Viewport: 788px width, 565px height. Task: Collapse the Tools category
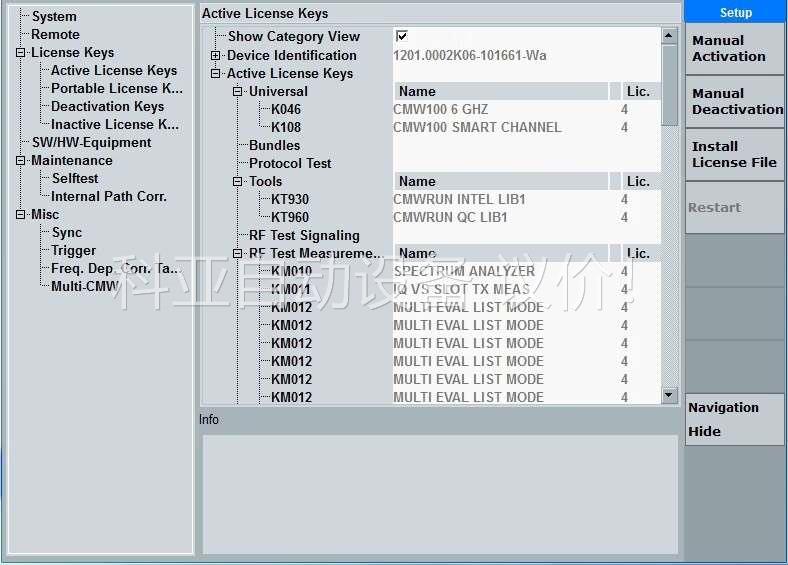238,182
